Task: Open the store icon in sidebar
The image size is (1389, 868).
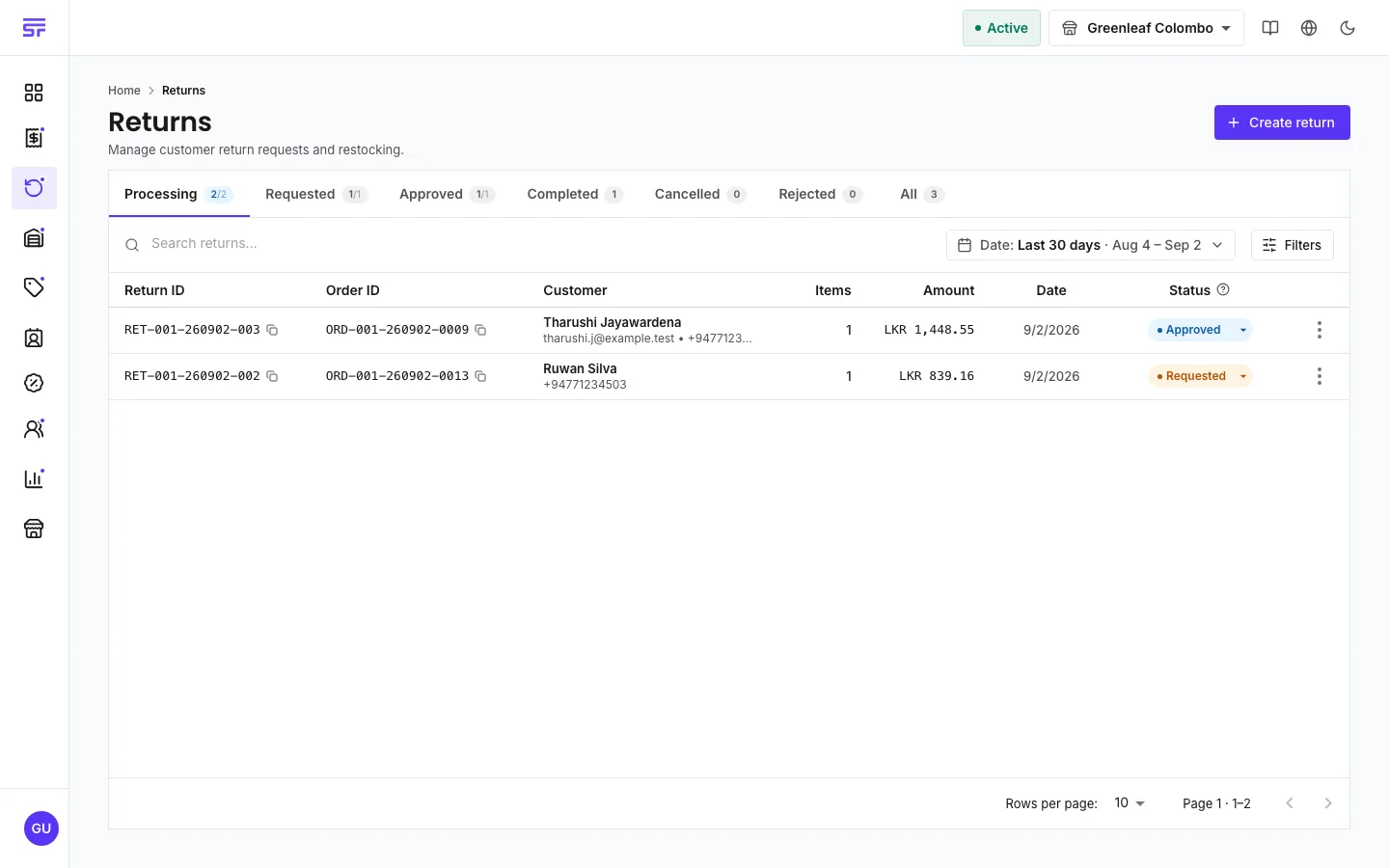Action: (34, 529)
